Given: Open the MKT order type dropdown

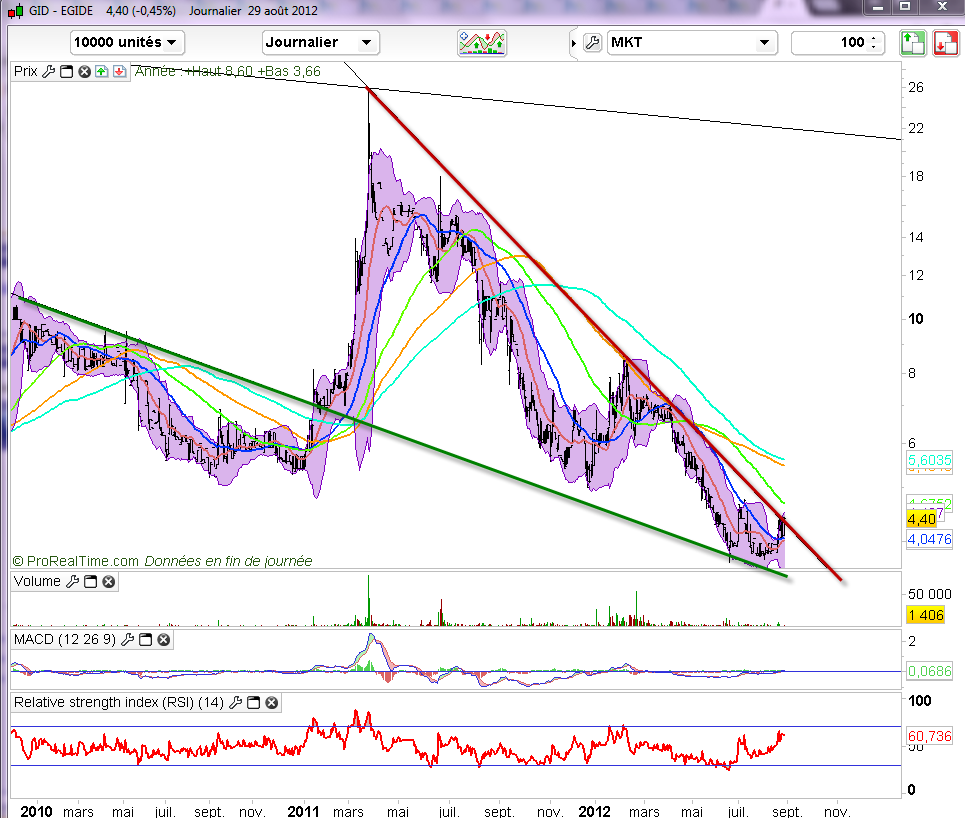Looking at the screenshot, I should (692, 42).
